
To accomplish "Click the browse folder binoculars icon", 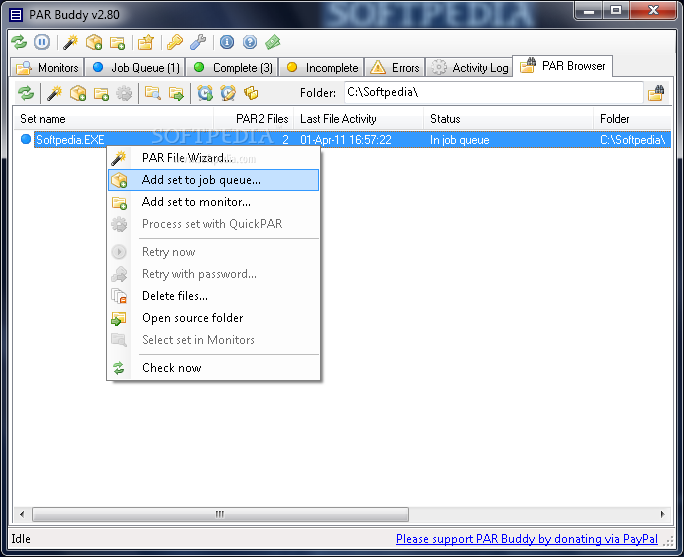I will [x=656, y=92].
